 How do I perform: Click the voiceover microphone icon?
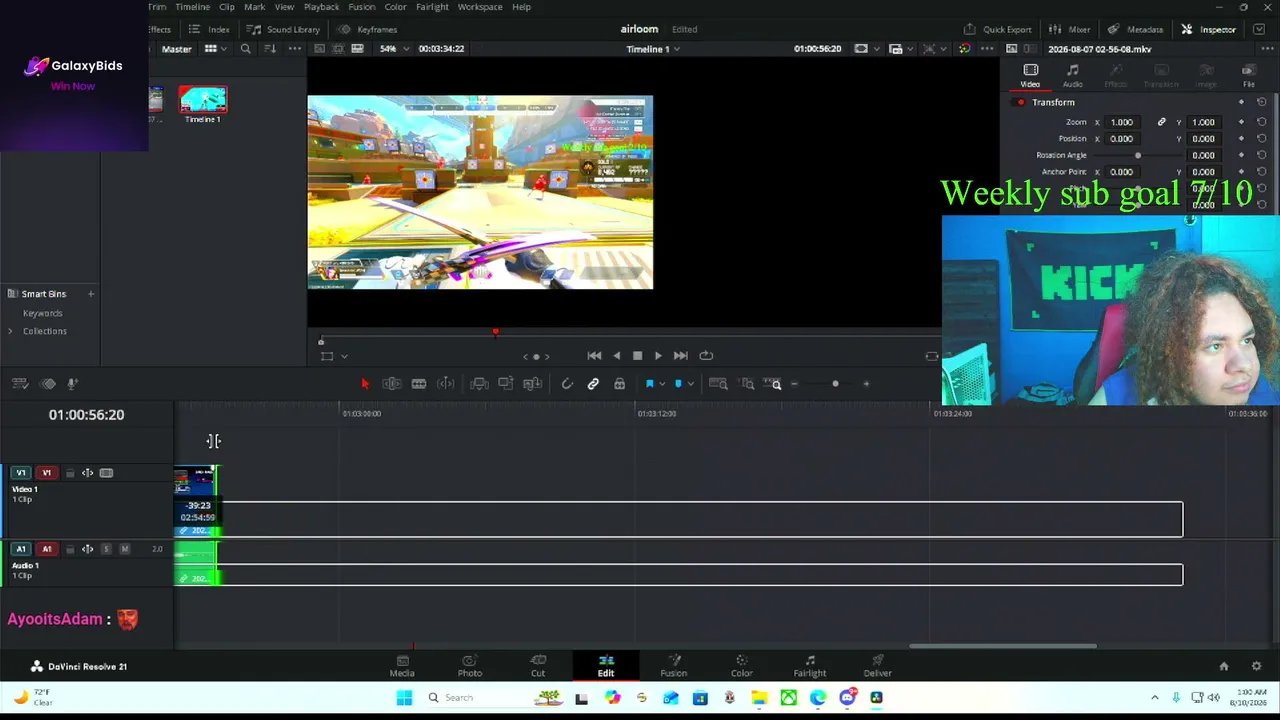click(x=72, y=384)
